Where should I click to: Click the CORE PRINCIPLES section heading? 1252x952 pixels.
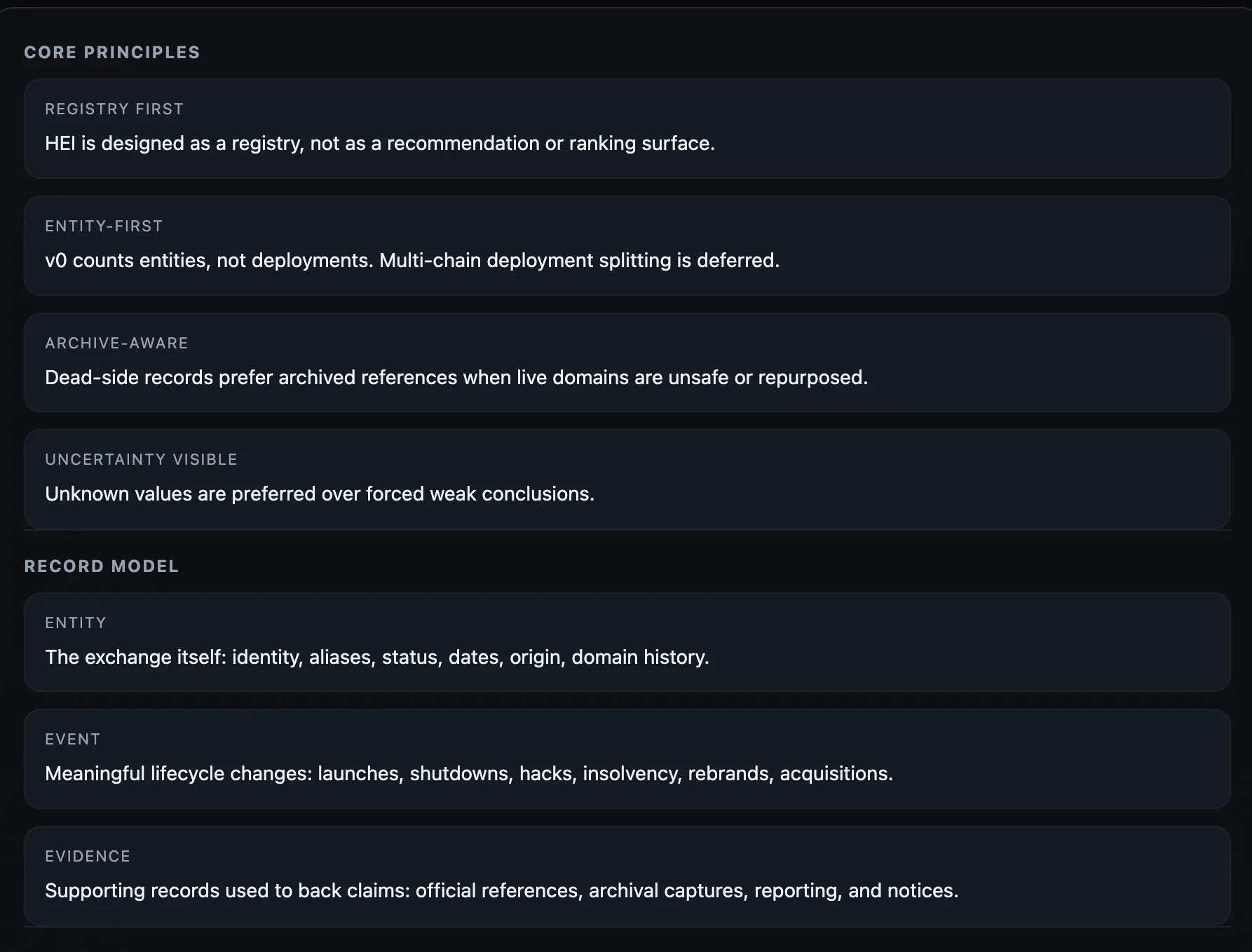pyautogui.click(x=112, y=53)
